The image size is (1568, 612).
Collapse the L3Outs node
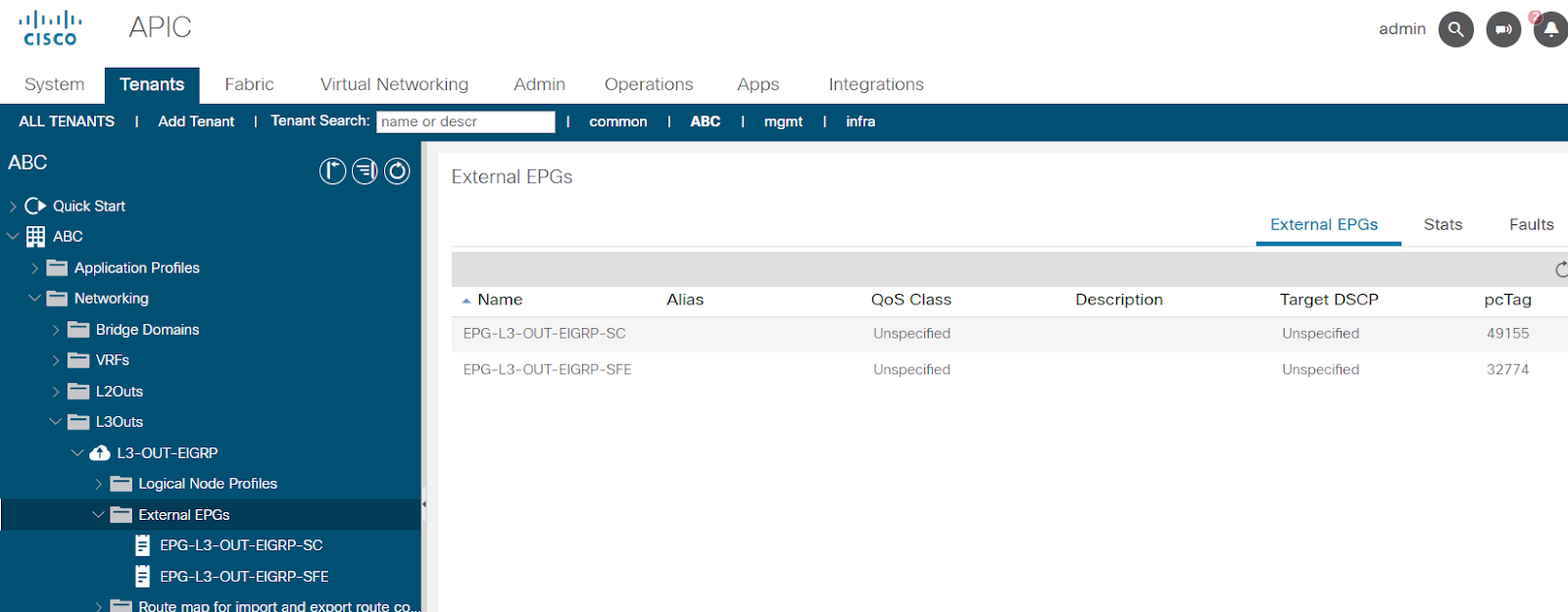tap(56, 421)
